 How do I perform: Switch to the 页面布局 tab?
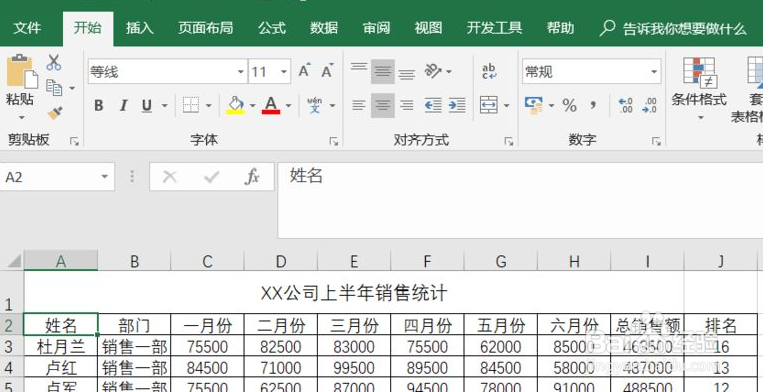tap(205, 28)
